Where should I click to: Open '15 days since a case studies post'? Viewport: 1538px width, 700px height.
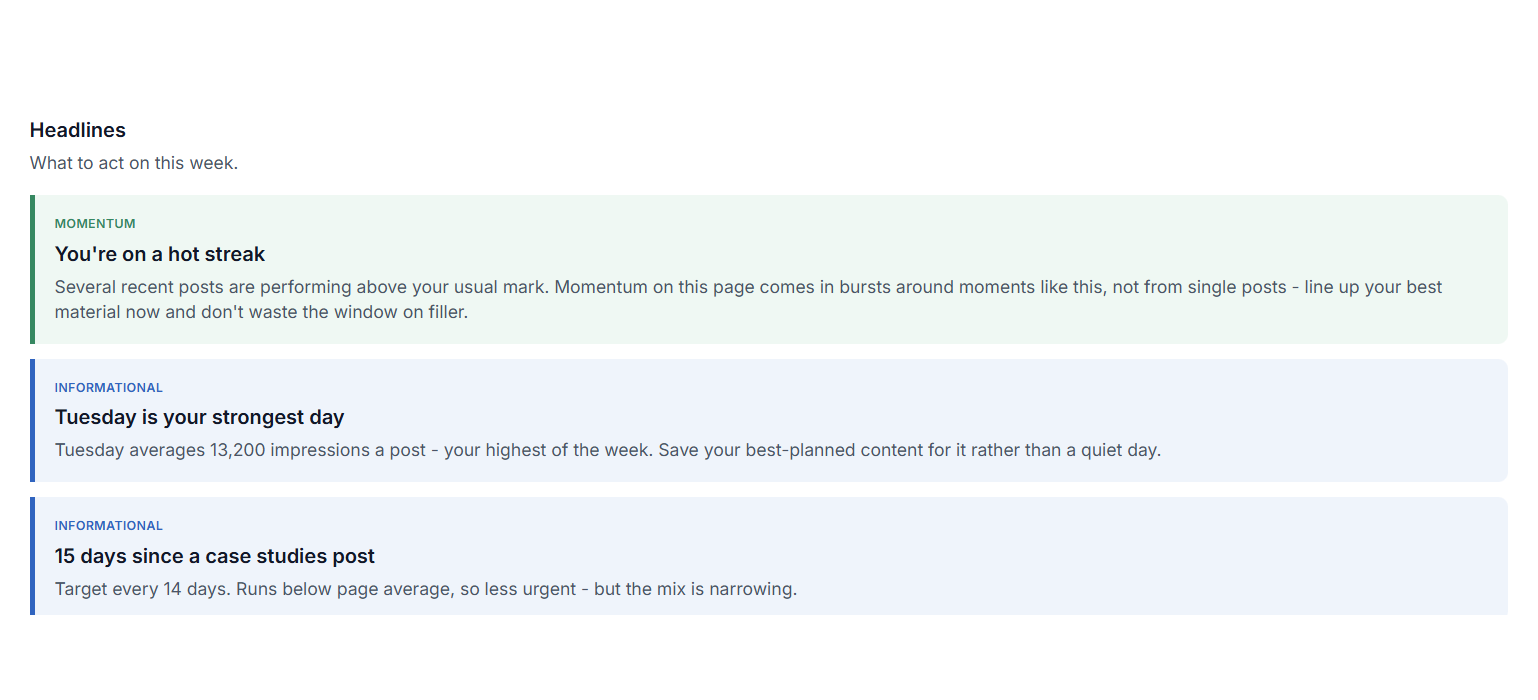tap(215, 556)
